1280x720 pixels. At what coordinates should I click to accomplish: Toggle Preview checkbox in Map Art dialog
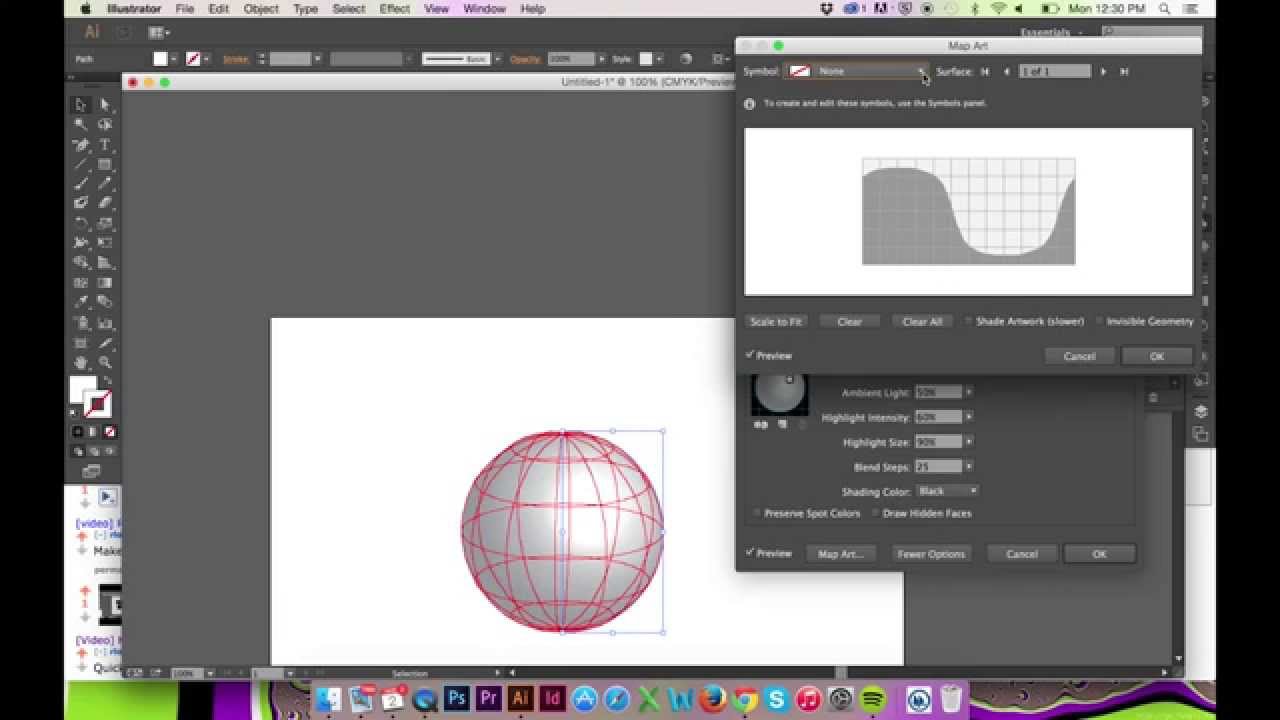(x=750, y=355)
